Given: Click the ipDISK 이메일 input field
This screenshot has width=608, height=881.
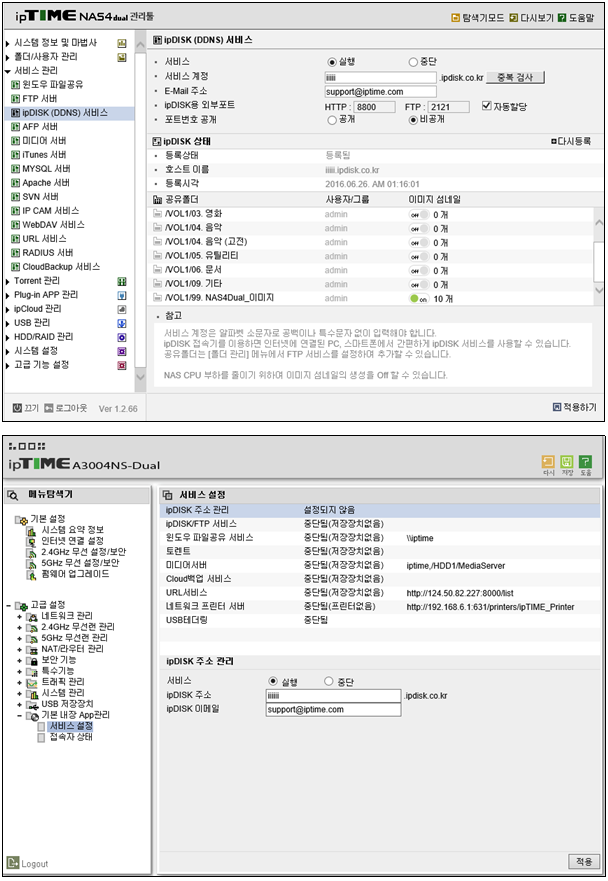Looking at the screenshot, I should [333, 710].
